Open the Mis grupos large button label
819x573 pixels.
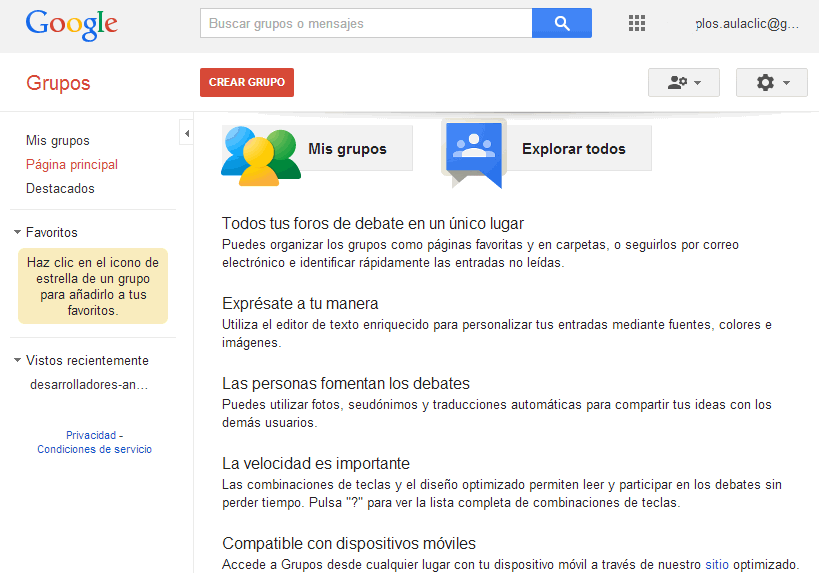click(x=347, y=148)
